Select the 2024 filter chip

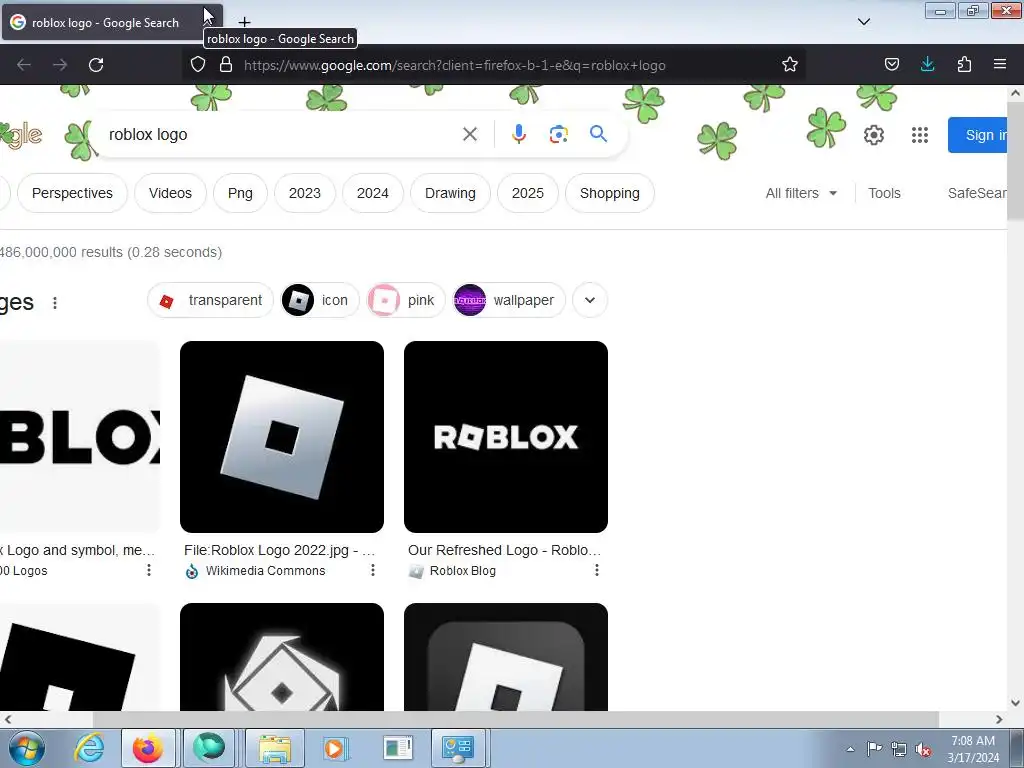(x=373, y=193)
